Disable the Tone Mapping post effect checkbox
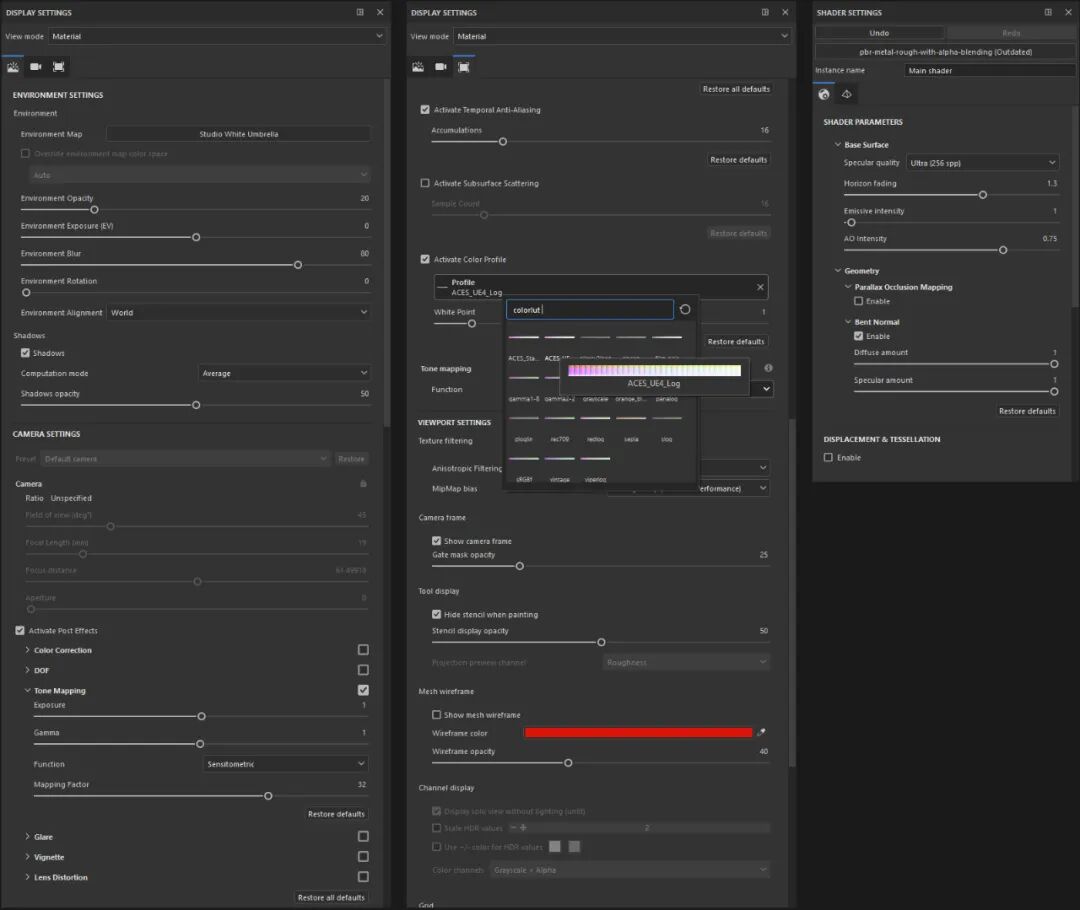Image resolution: width=1080 pixels, height=910 pixels. coord(363,690)
